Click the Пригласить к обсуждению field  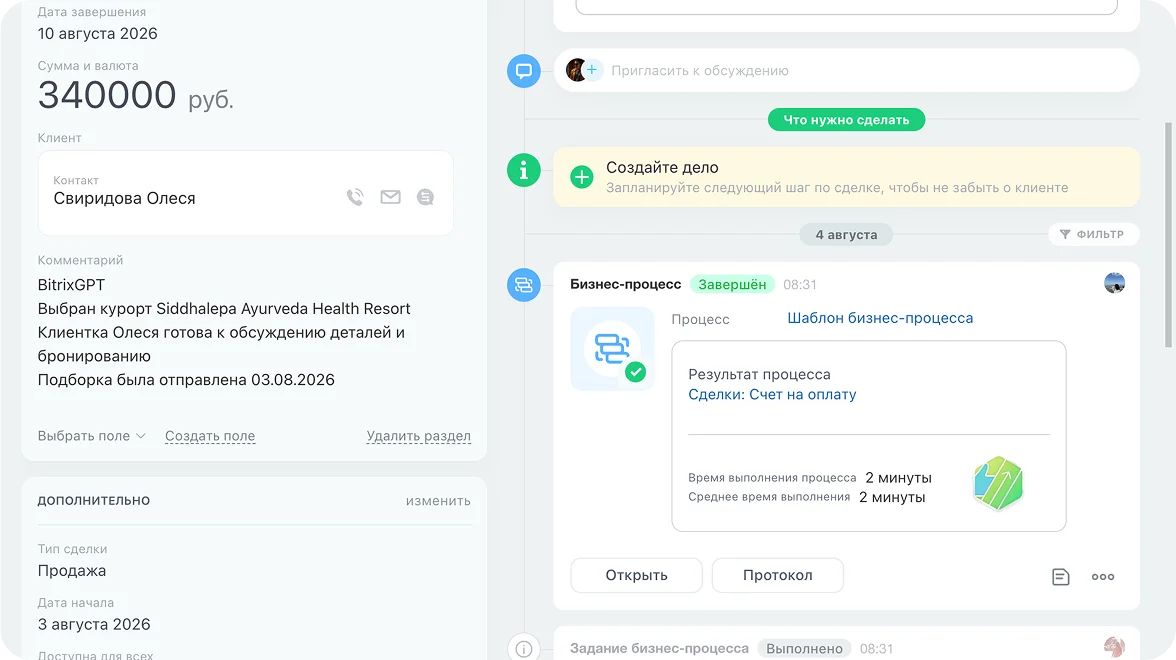[x=846, y=70]
